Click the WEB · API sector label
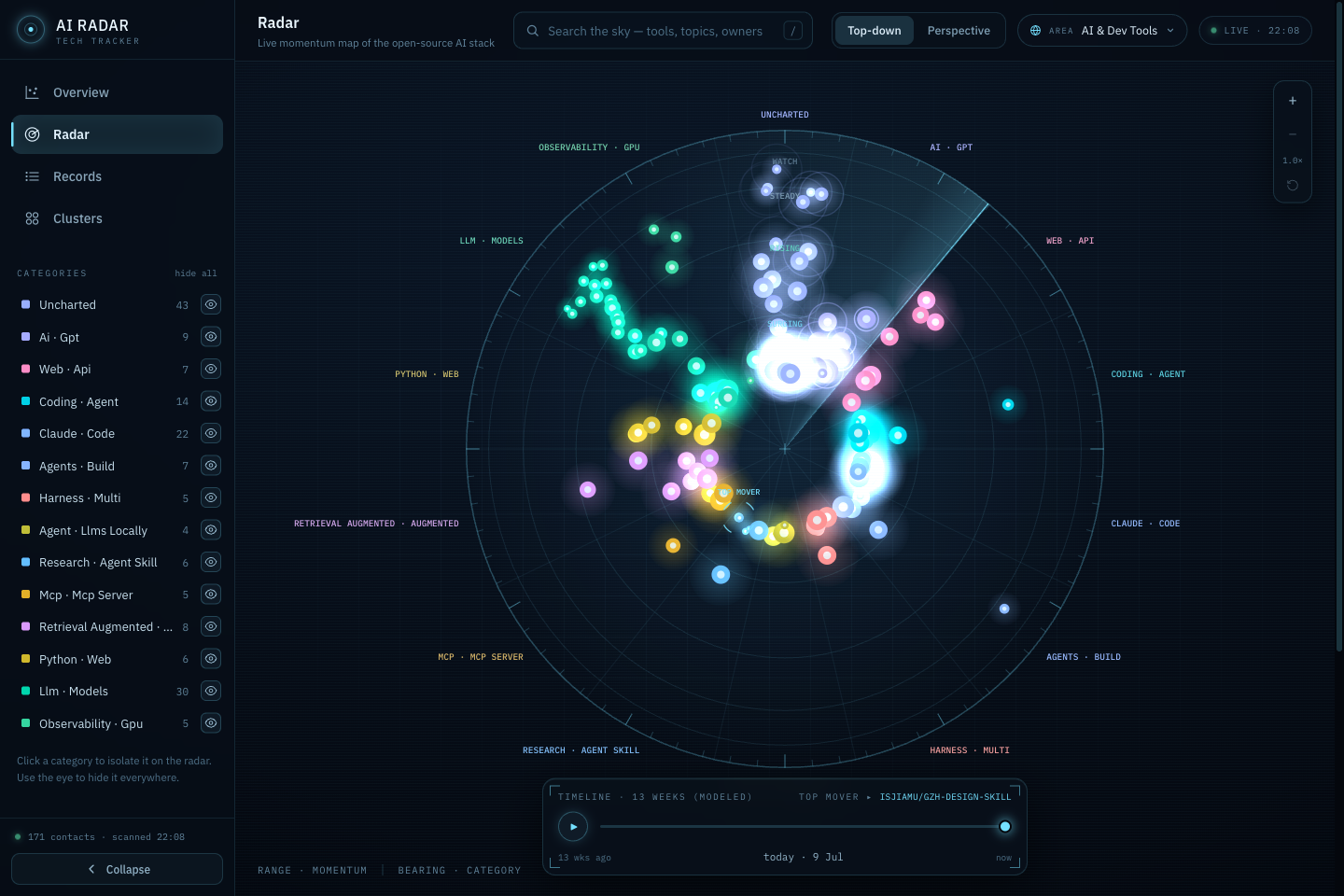1344x896 pixels. [x=1070, y=241]
